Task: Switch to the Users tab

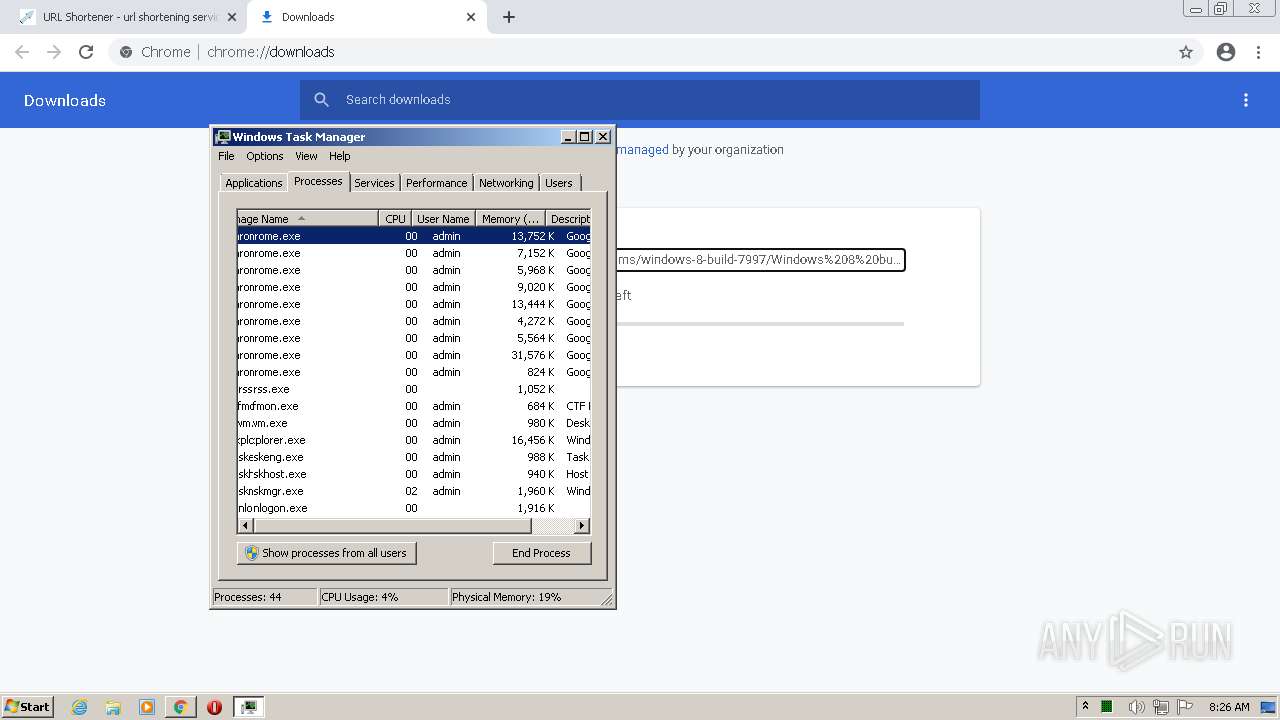Action: coord(559,183)
